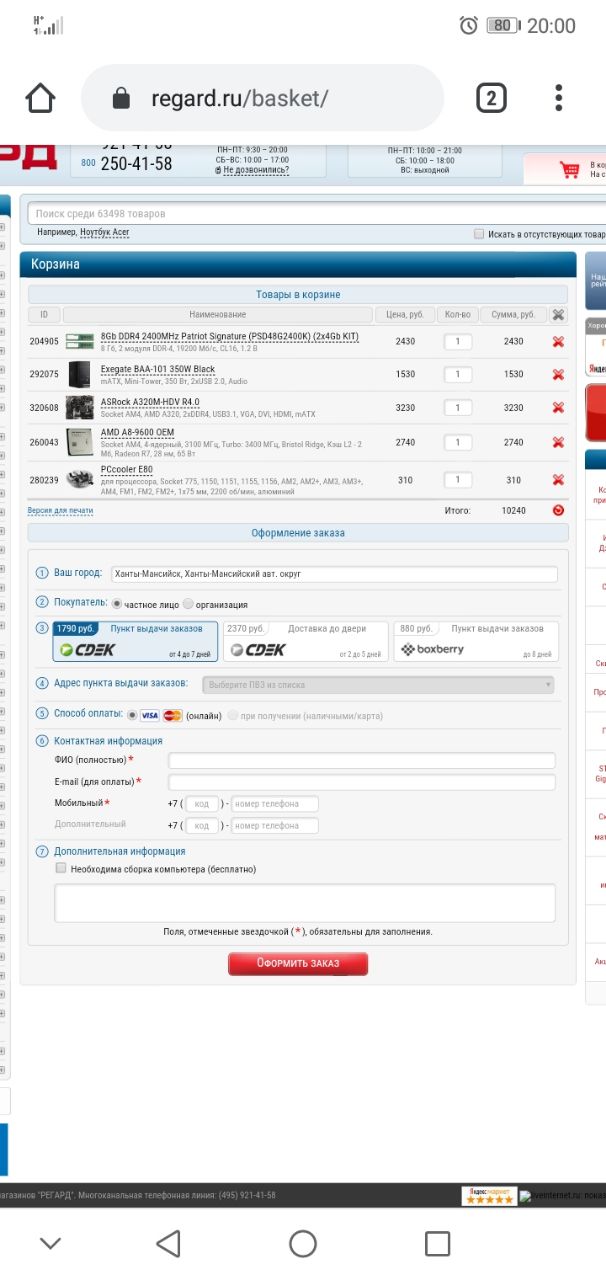606x1280 pixels.
Task: Click the shopping cart icon in header
Action: pyautogui.click(x=570, y=170)
